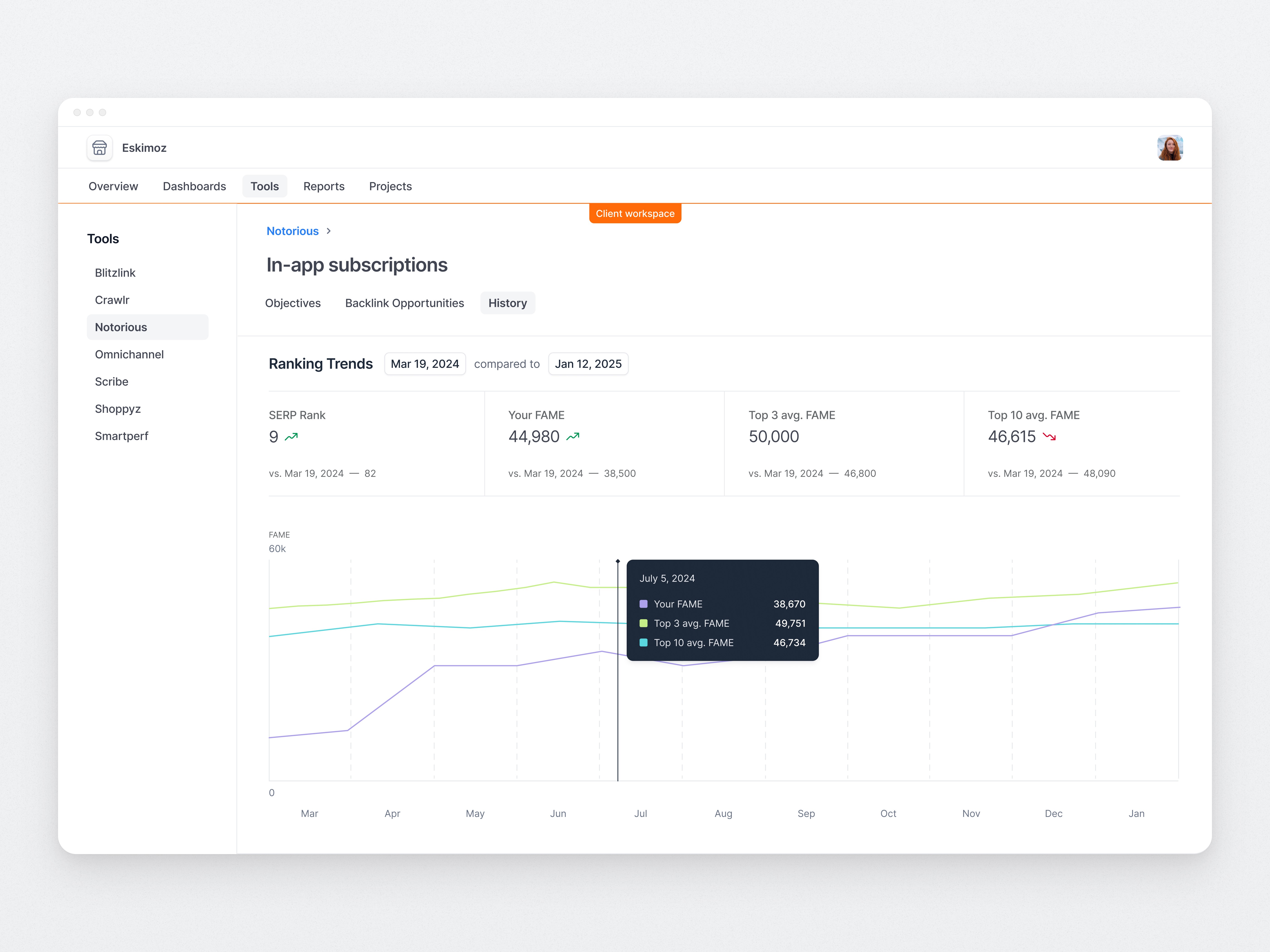Switch to the Dashboards tab
This screenshot has height=952, width=1270.
click(195, 187)
